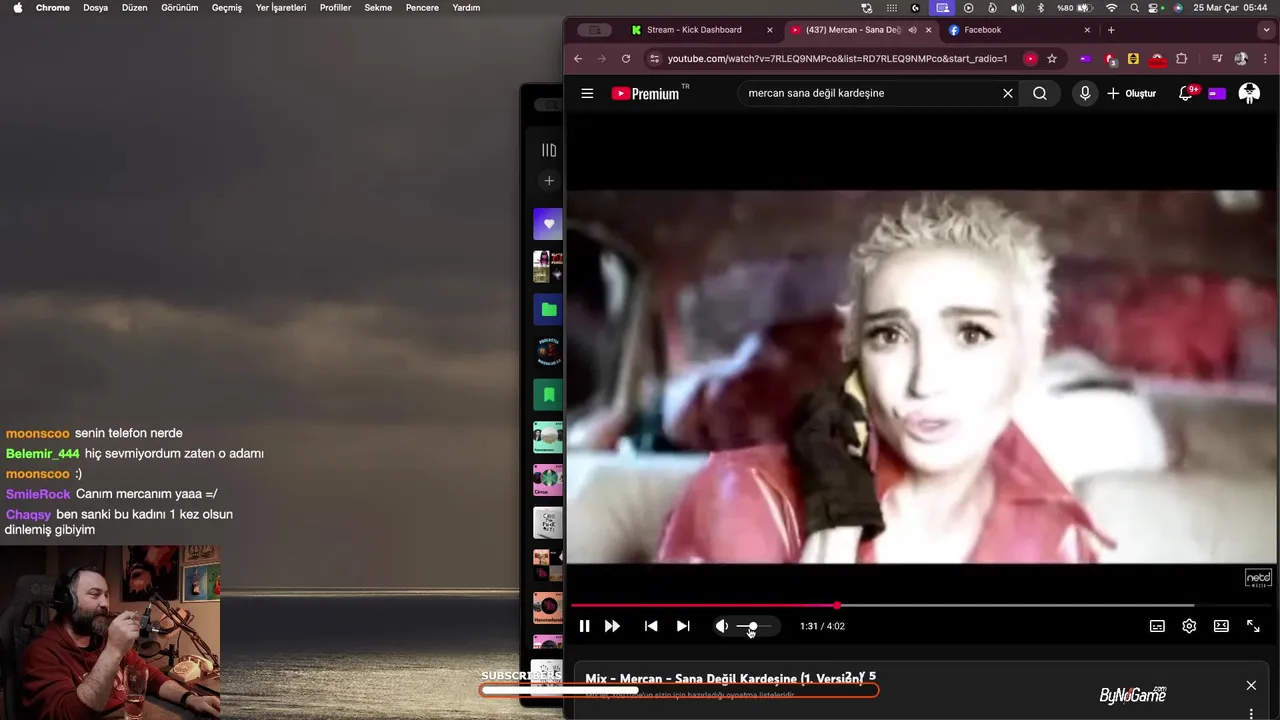The width and height of the screenshot is (1280, 720).
Task: Clear the YouTube search box text
Action: (1008, 93)
